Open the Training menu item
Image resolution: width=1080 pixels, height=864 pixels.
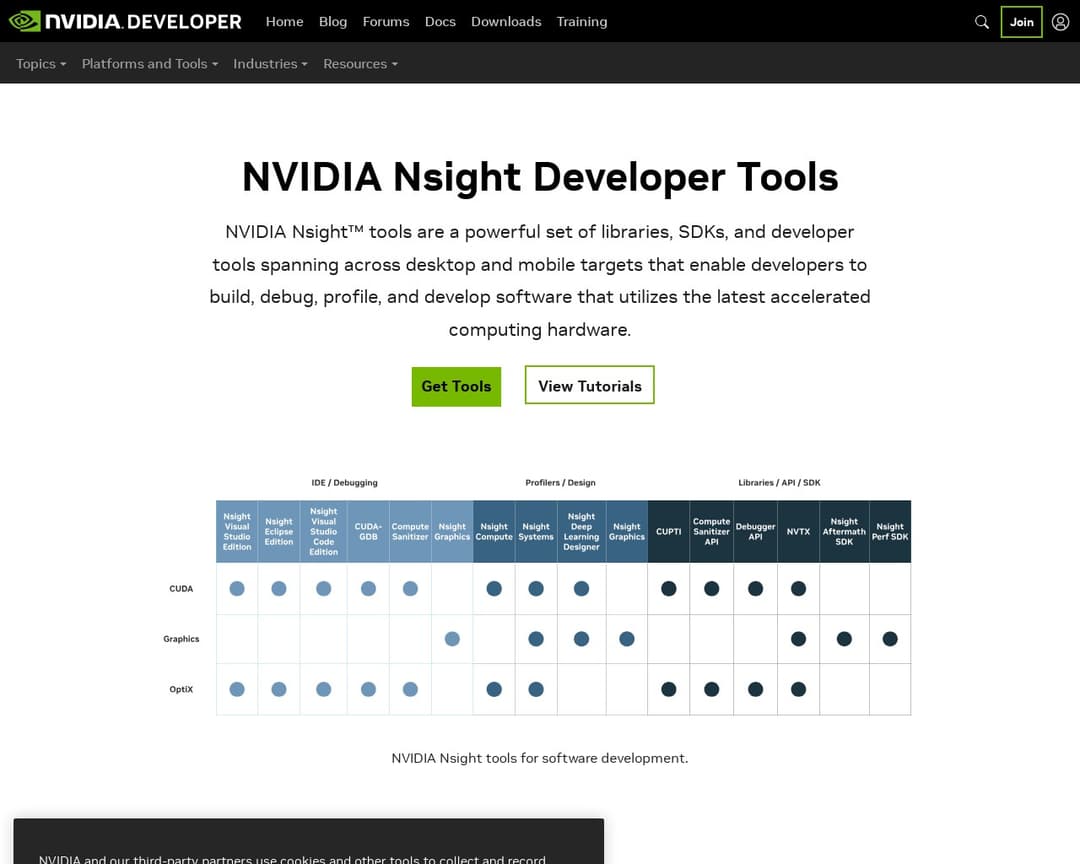click(x=582, y=22)
